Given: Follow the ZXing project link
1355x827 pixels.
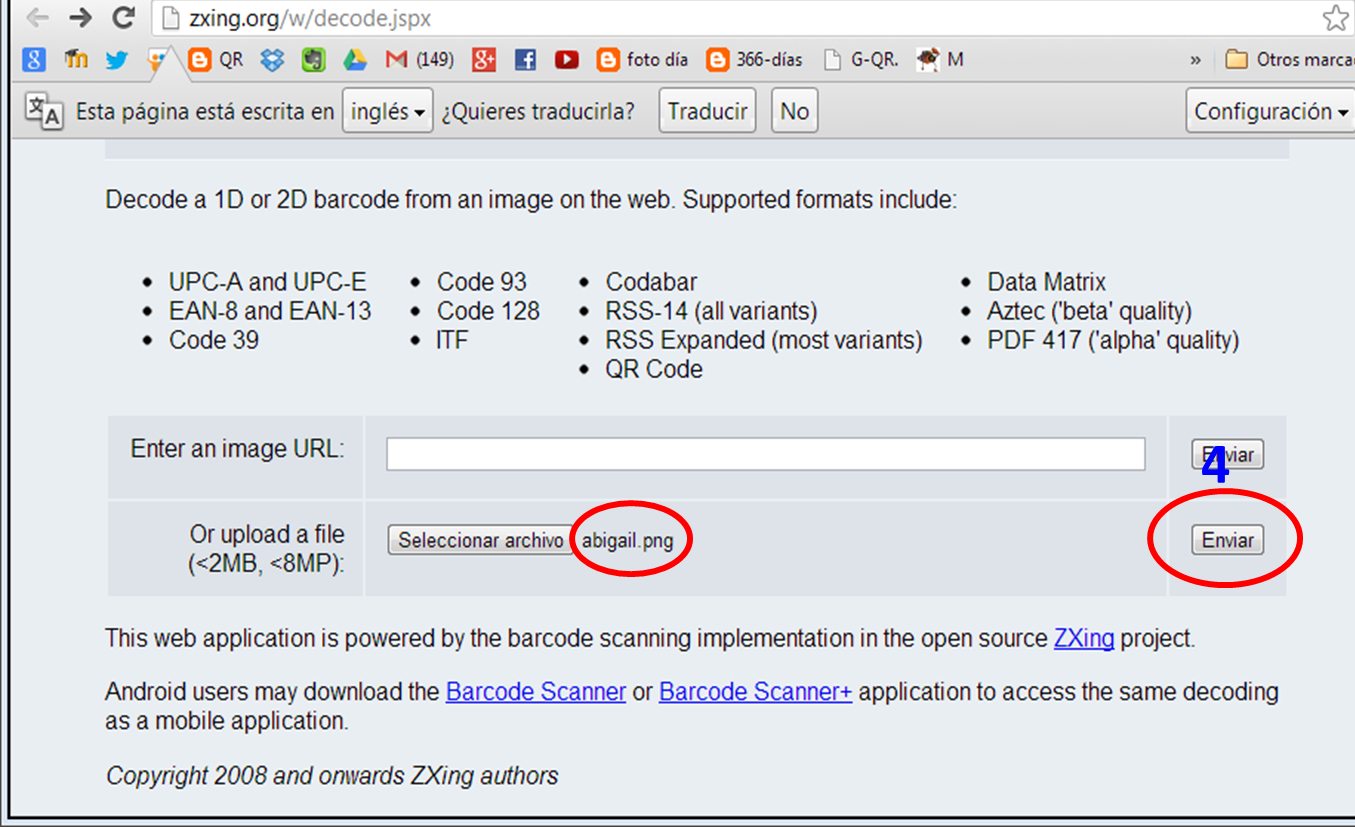Looking at the screenshot, I should click(x=1084, y=639).
